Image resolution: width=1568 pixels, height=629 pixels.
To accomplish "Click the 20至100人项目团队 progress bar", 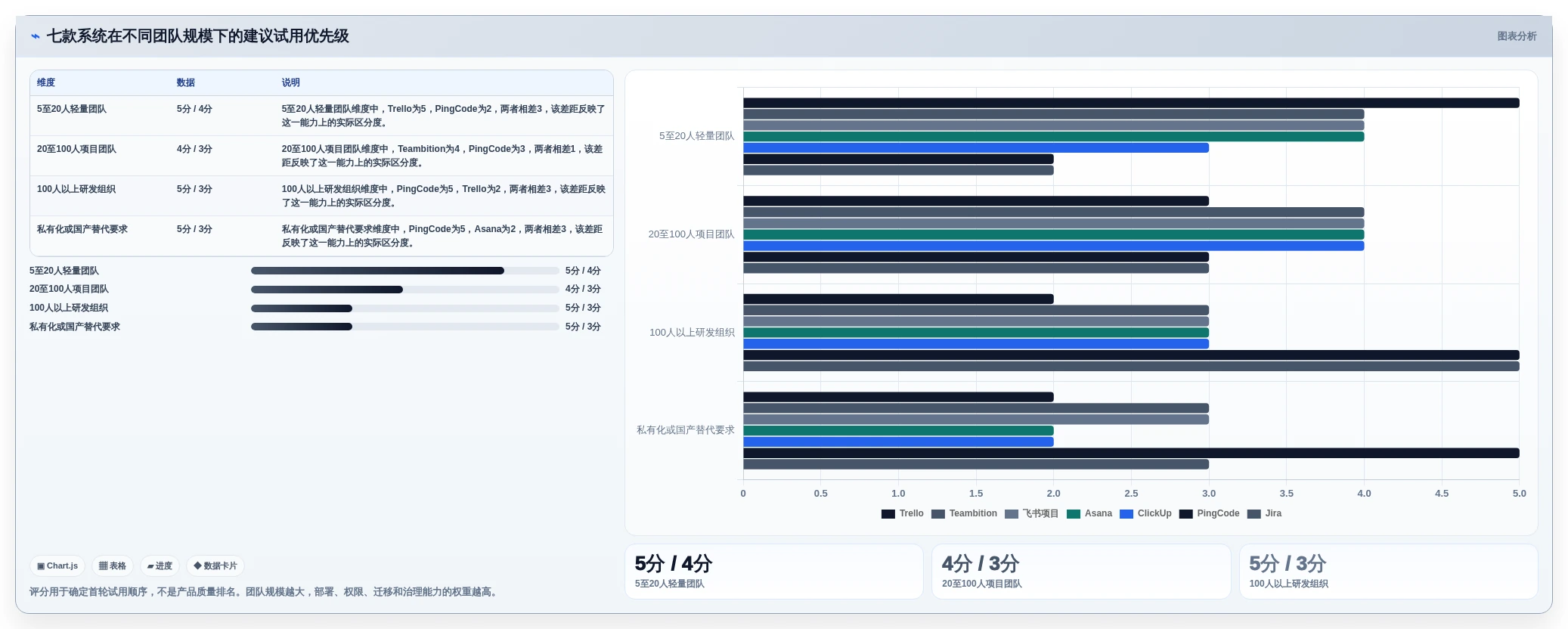I will 405,290.
